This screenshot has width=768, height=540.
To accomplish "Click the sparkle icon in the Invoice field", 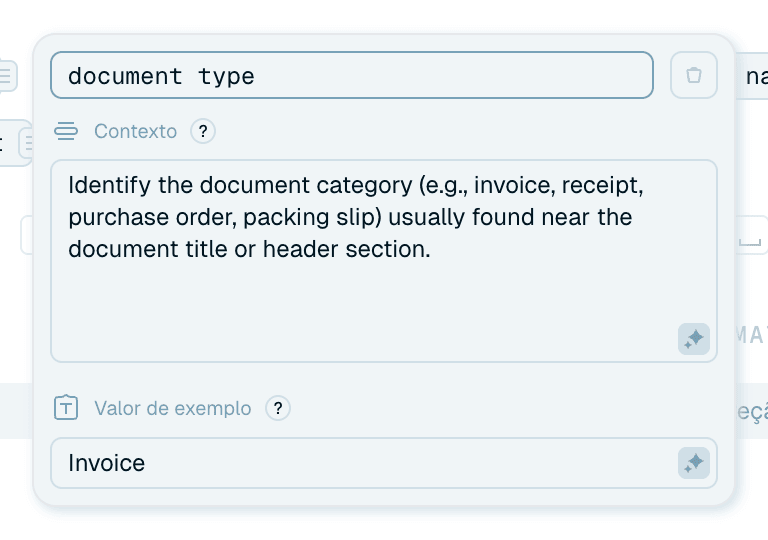I will pyautogui.click(x=694, y=463).
